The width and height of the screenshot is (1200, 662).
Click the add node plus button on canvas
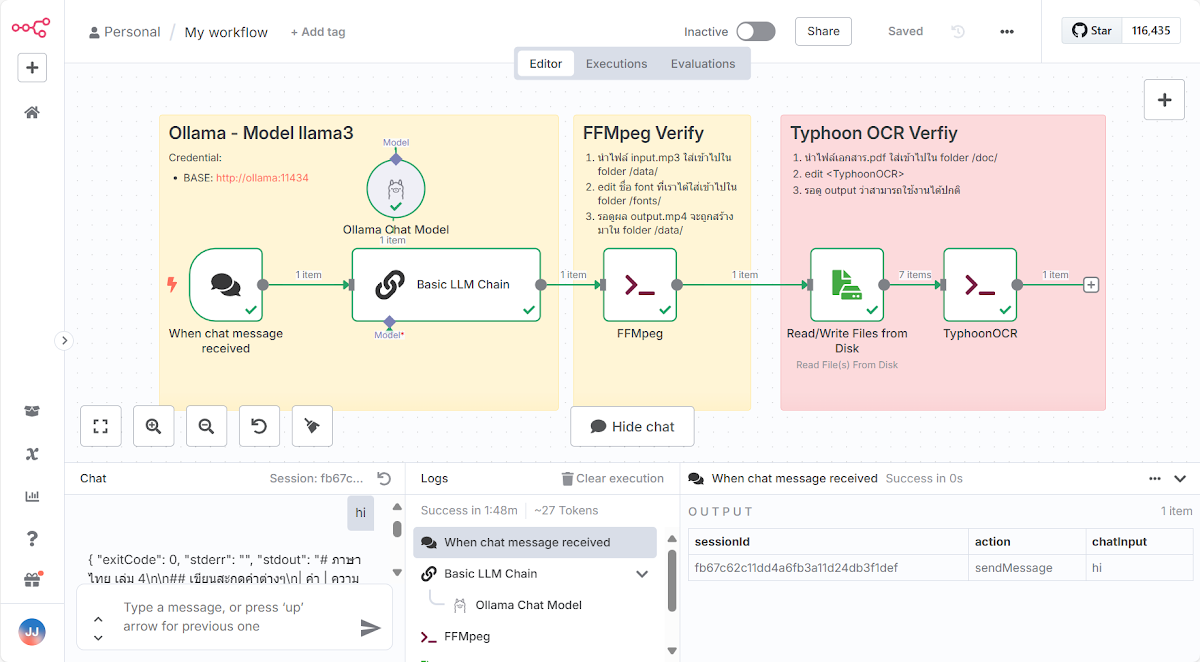(x=1164, y=100)
